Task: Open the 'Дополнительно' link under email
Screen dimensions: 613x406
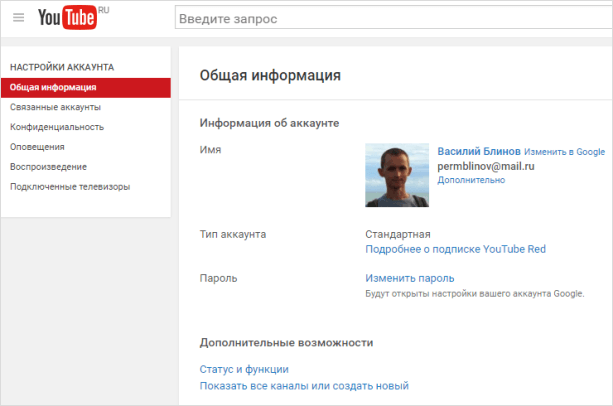Action: coord(471,180)
